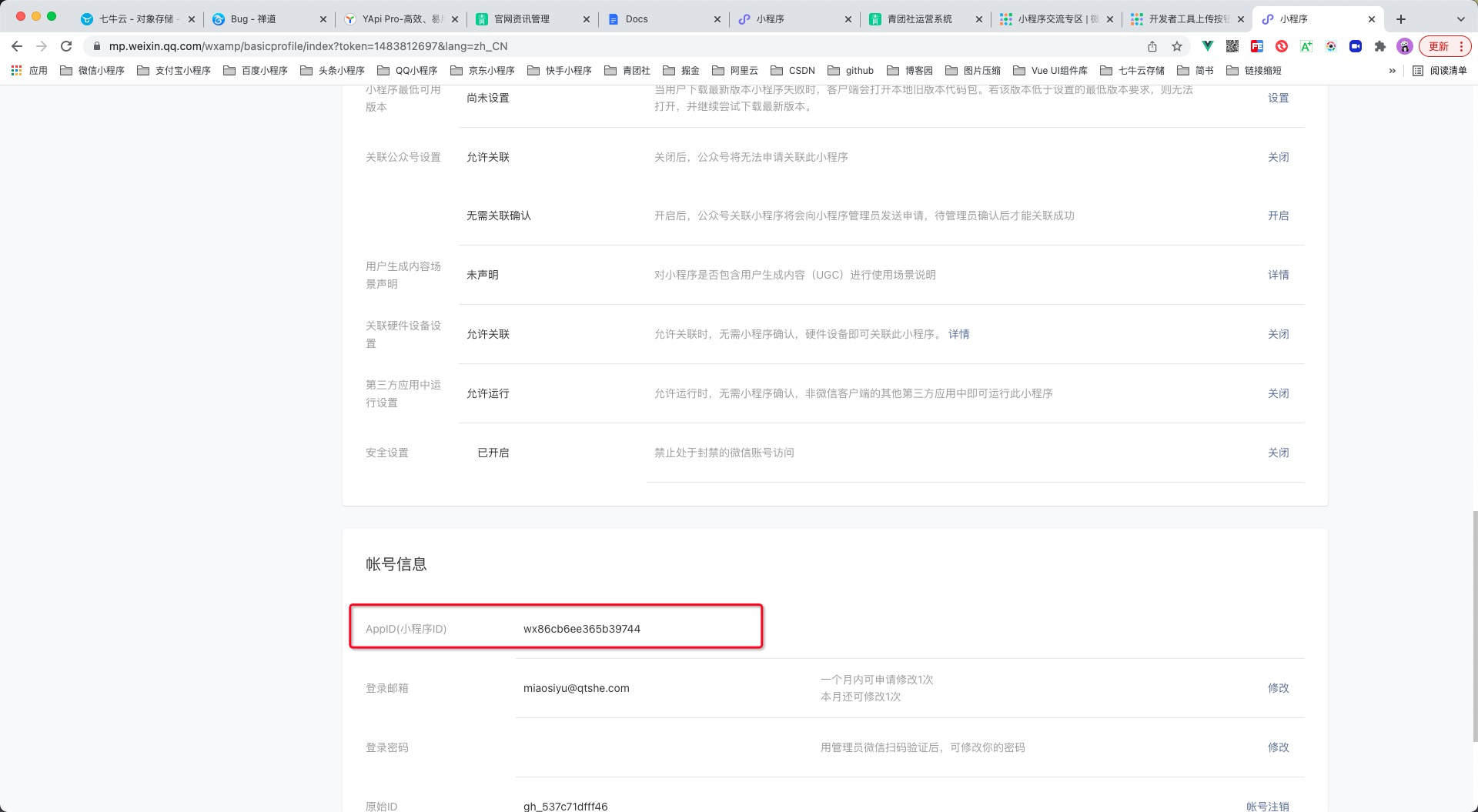Click the browser forward arrow

coord(42,46)
